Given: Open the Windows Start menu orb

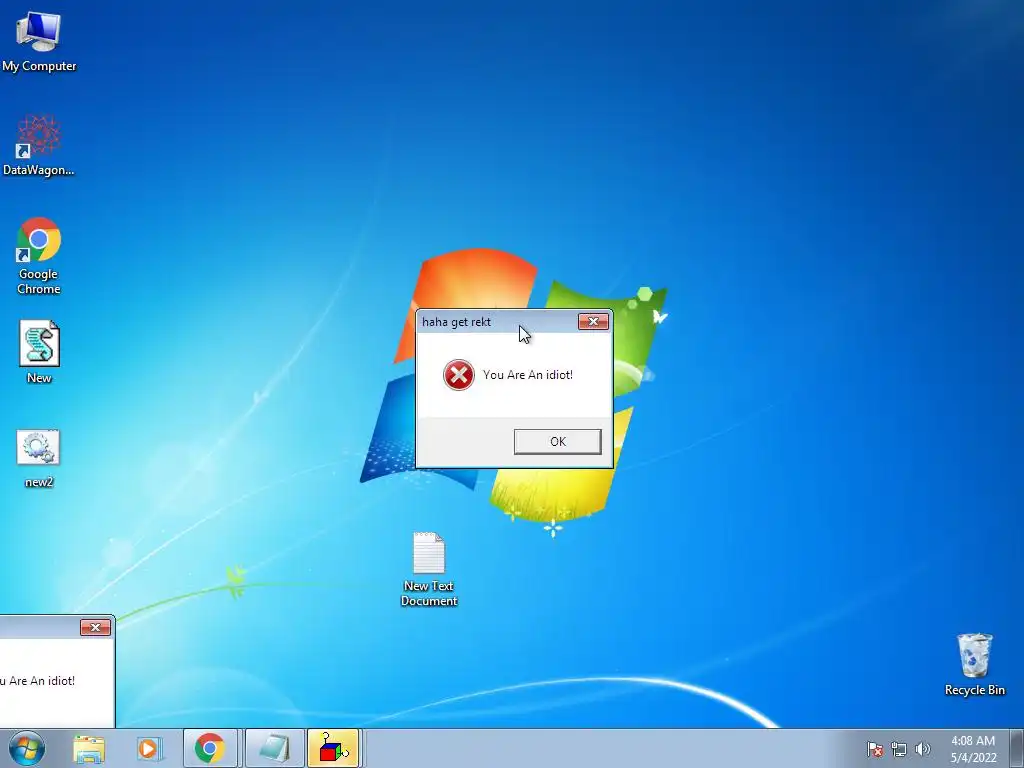Looking at the screenshot, I should [27, 748].
